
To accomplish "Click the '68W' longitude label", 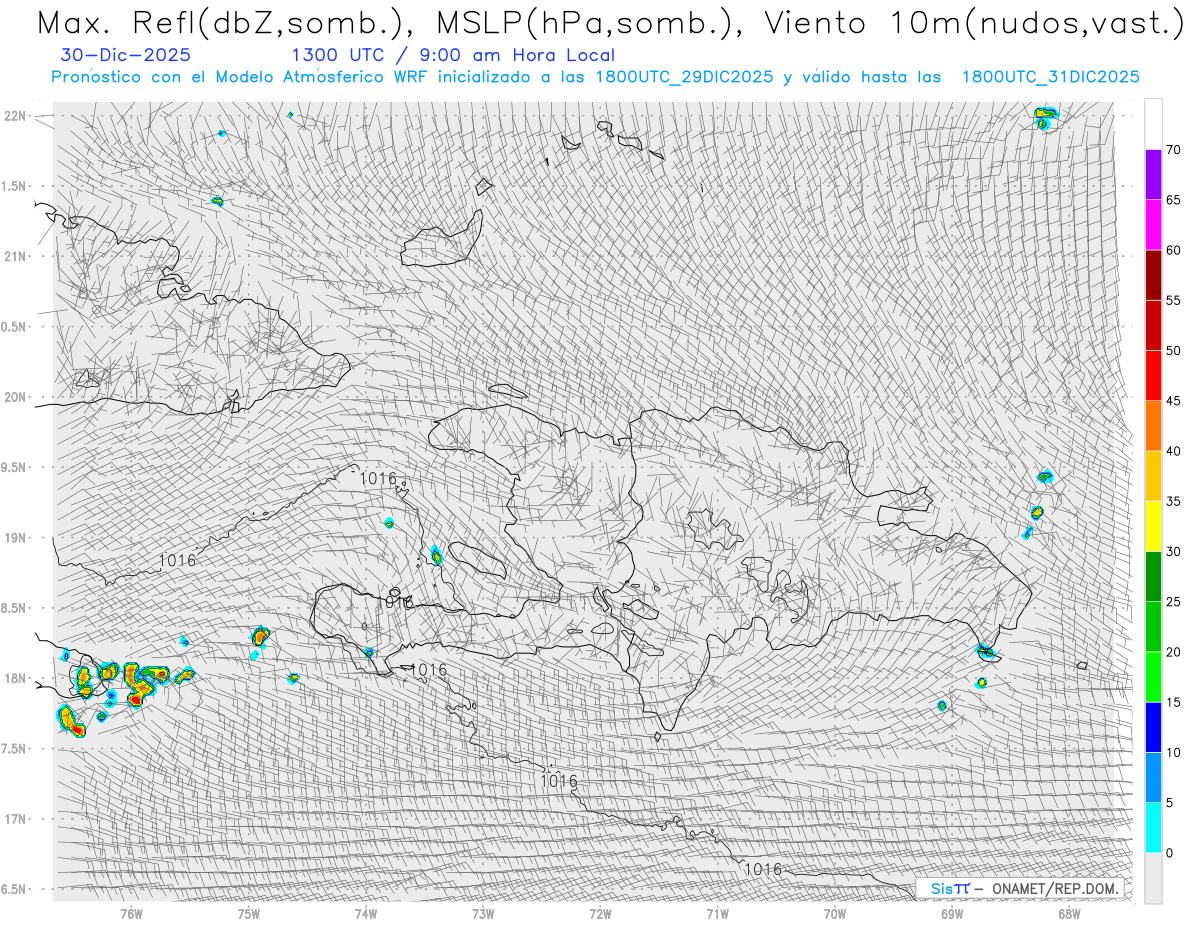I will point(1068,912).
